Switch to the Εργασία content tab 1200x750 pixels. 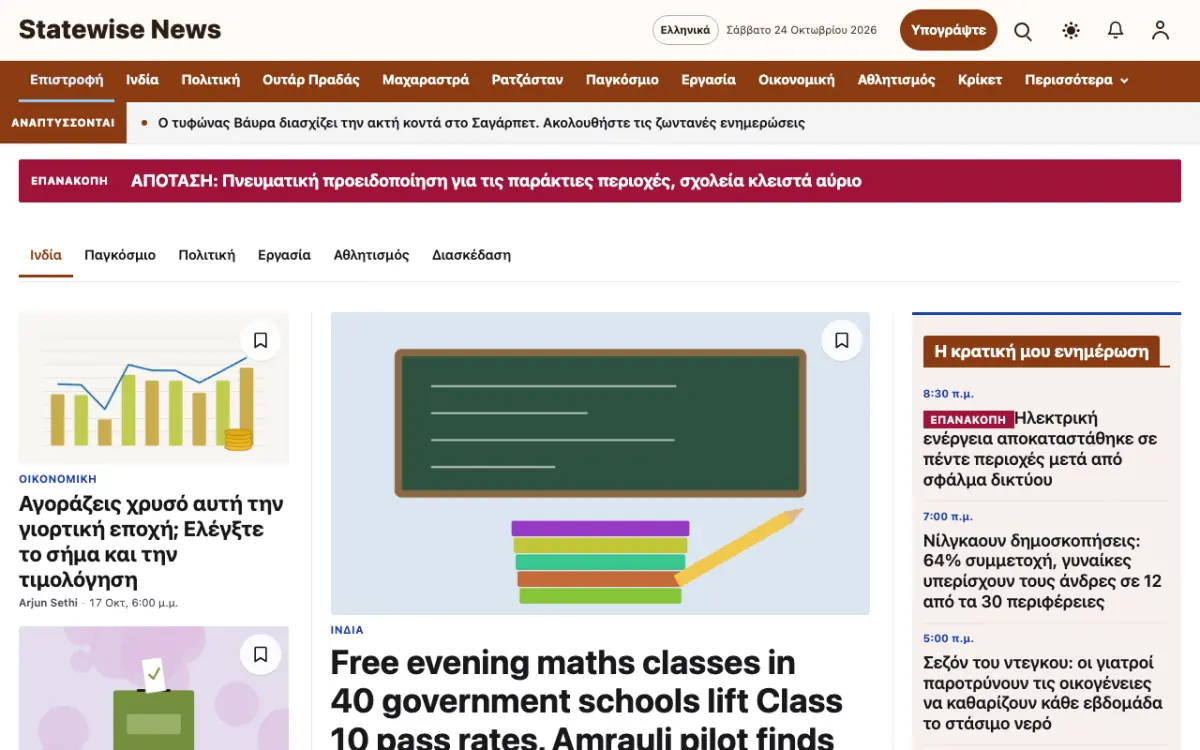pyautogui.click(x=285, y=255)
